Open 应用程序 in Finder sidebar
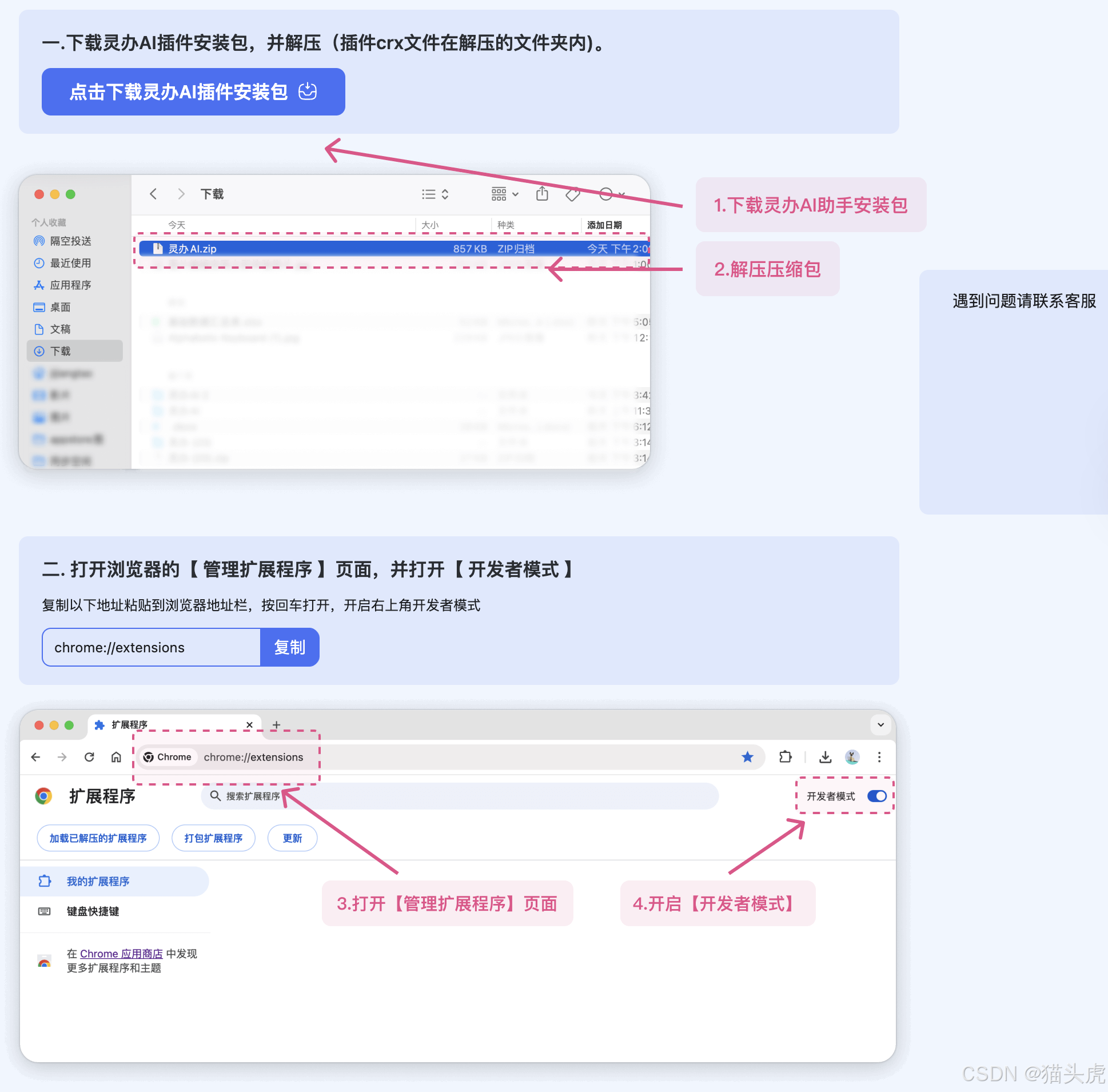 tap(63, 285)
